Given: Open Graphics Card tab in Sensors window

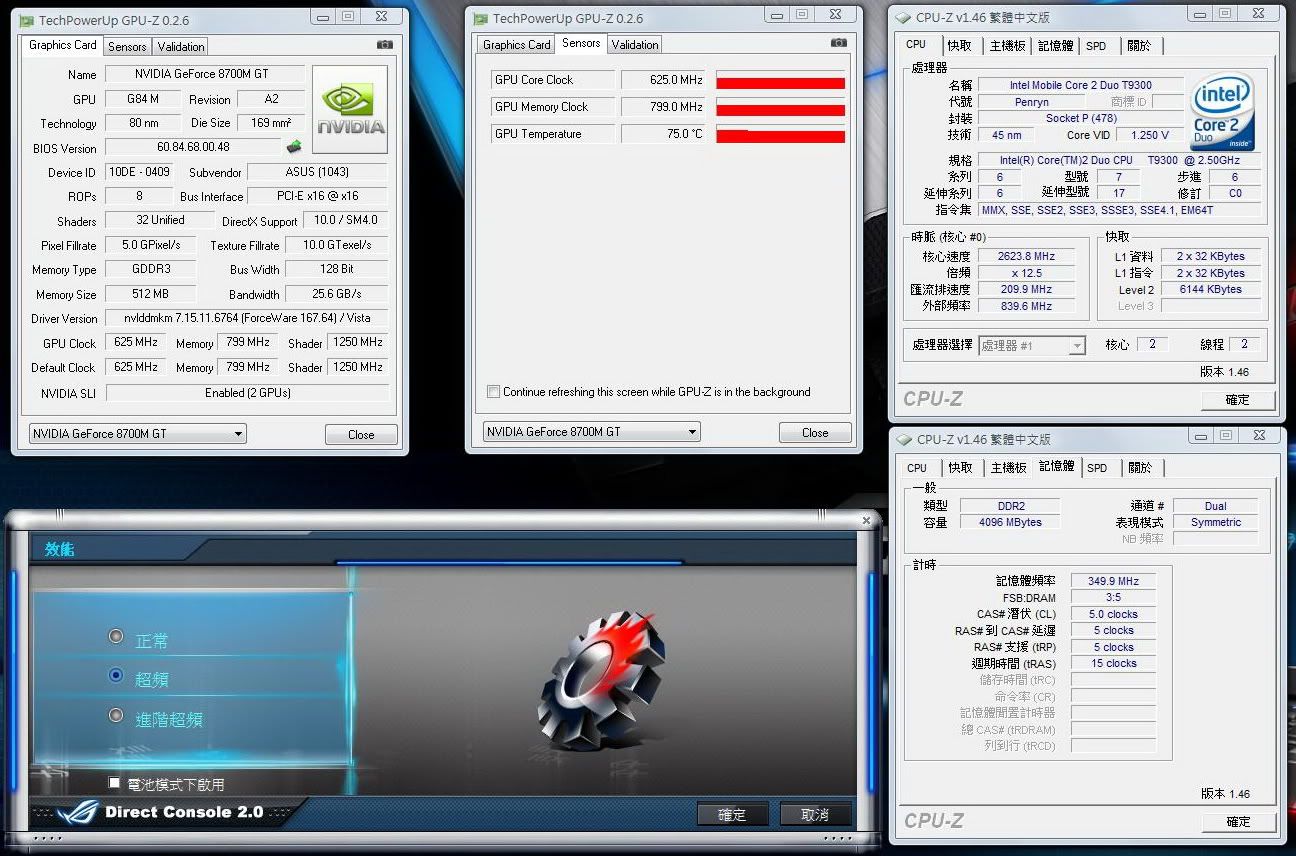Looking at the screenshot, I should click(516, 45).
